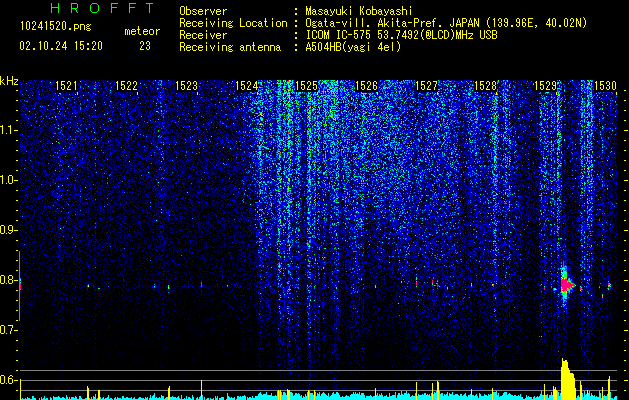629x400 pixels.
Task: Click the kHz axis label
Action: tap(9, 81)
